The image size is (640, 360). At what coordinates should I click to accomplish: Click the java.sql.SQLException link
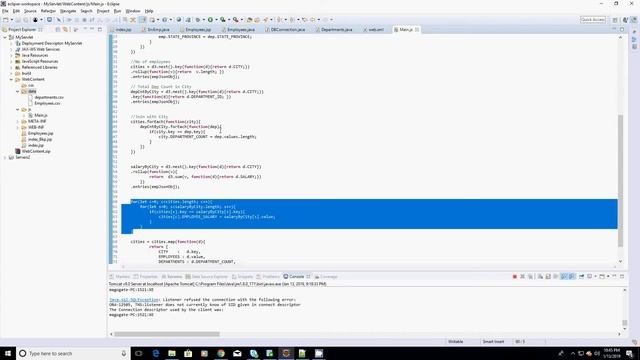pos(134,300)
